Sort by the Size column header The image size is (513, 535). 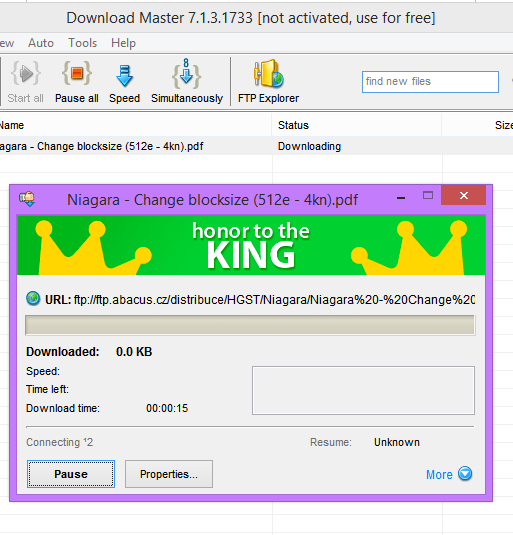pyautogui.click(x=478, y=125)
